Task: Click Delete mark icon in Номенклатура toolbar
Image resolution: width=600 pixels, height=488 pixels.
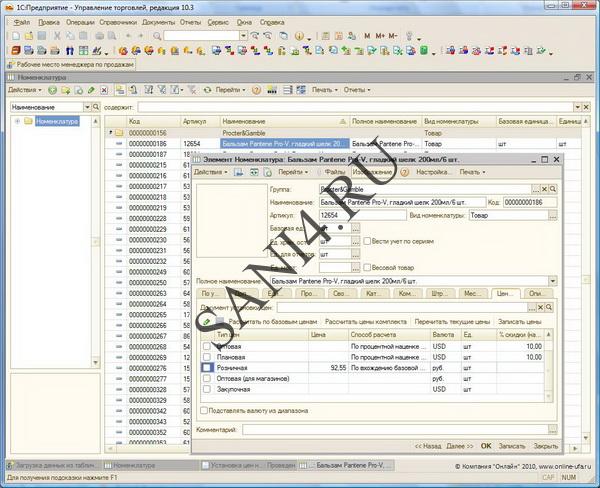Action: tap(104, 90)
